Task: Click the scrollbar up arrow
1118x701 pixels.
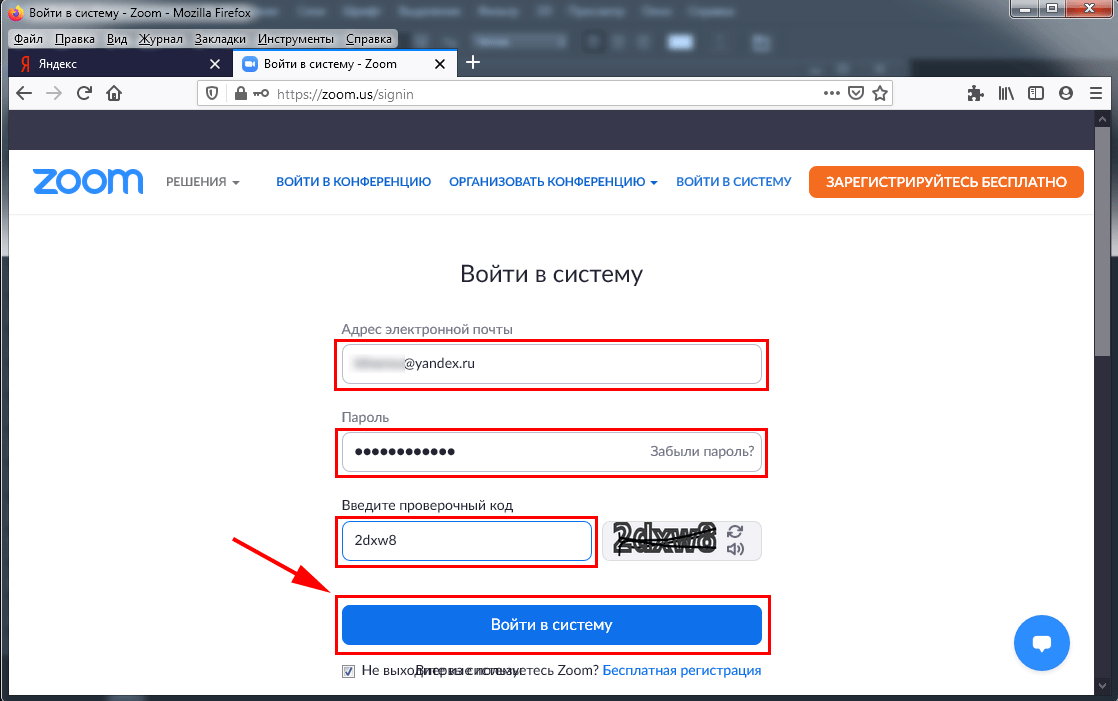Action: [1102, 118]
